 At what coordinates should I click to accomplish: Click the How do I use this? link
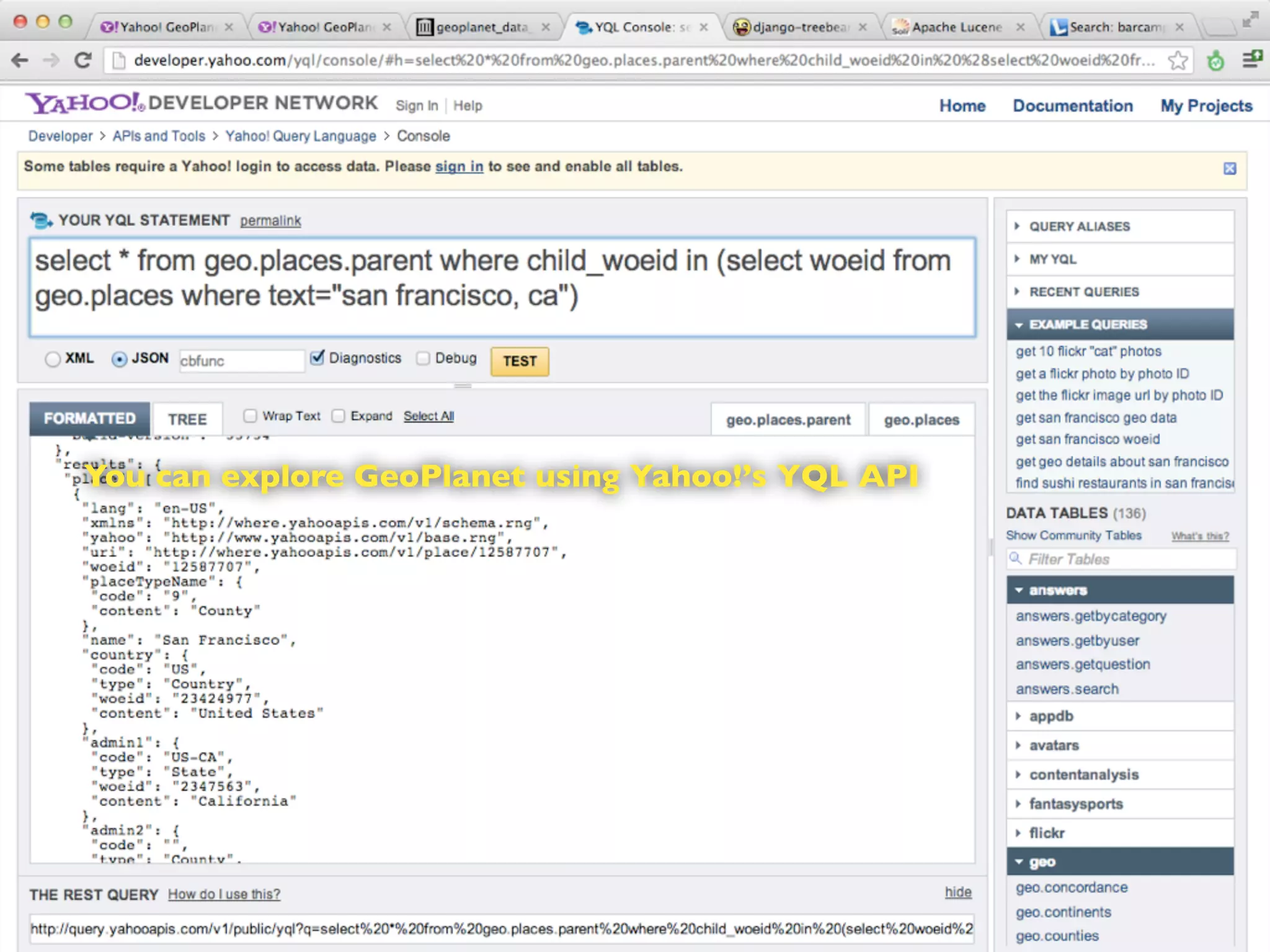pos(224,894)
